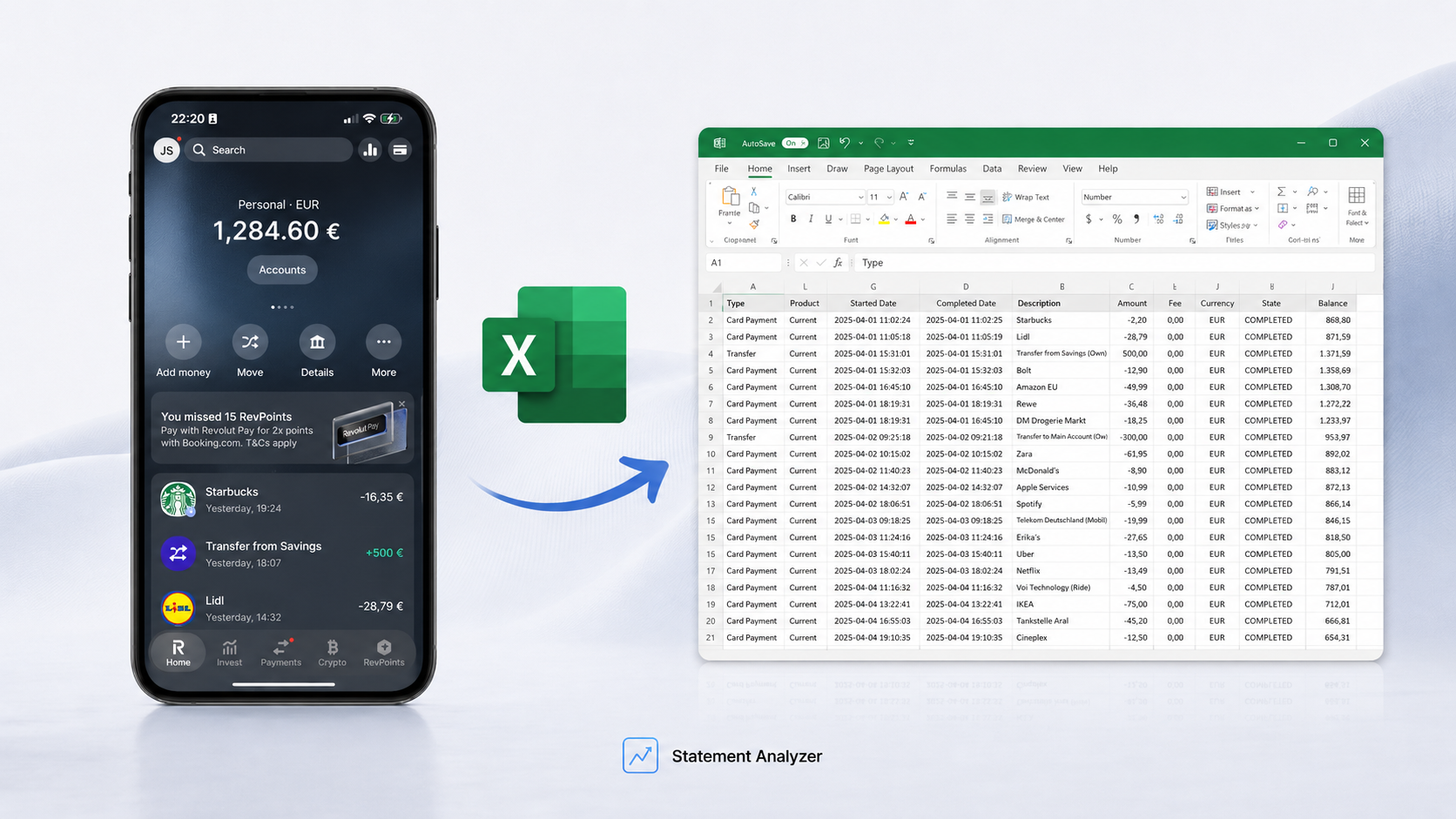This screenshot has height=819, width=1456.
Task: Dismiss the RevPoints promo banner
Action: (x=401, y=404)
